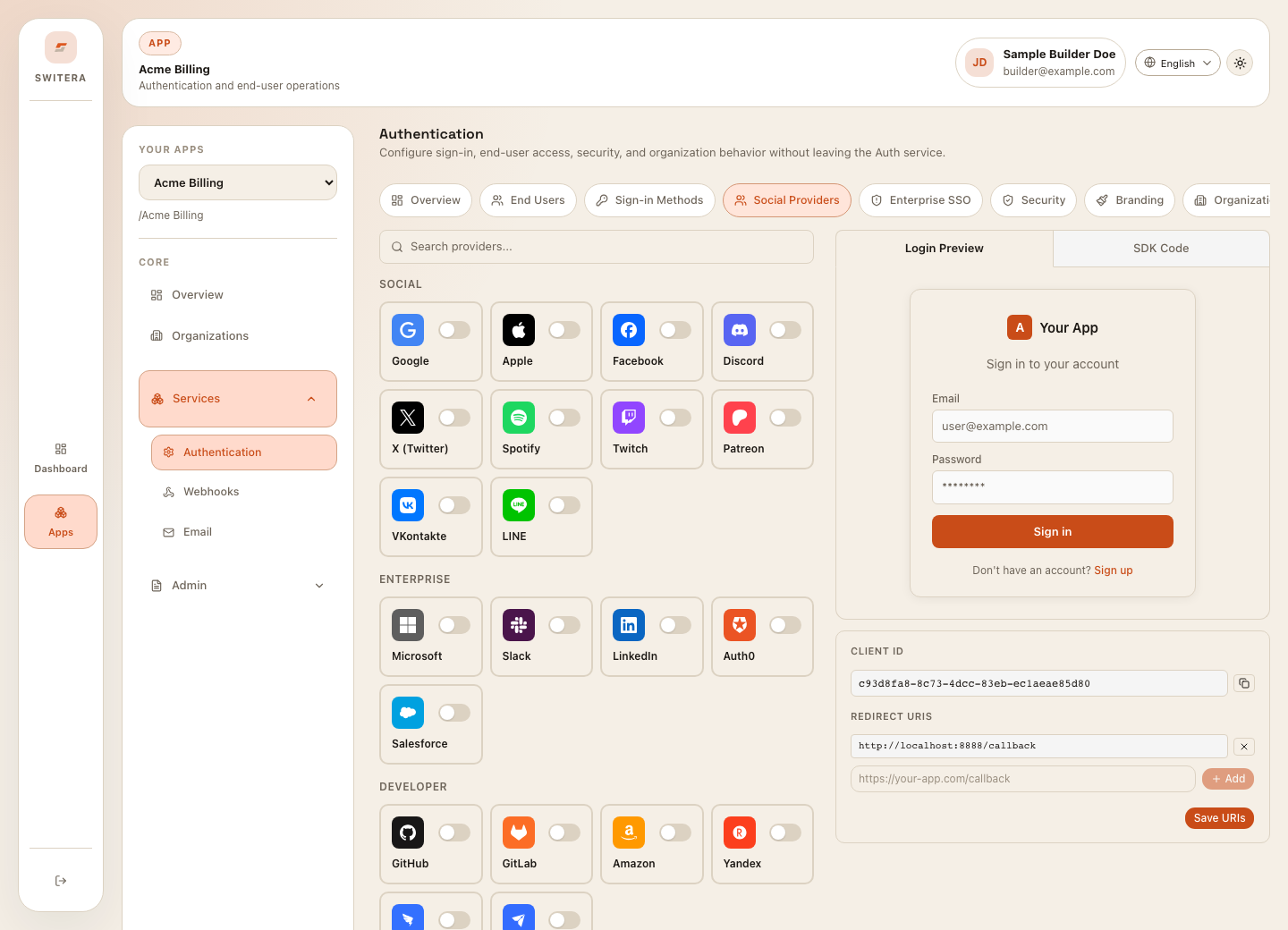
Task: Switch to the Overview tab
Action: [x=426, y=200]
